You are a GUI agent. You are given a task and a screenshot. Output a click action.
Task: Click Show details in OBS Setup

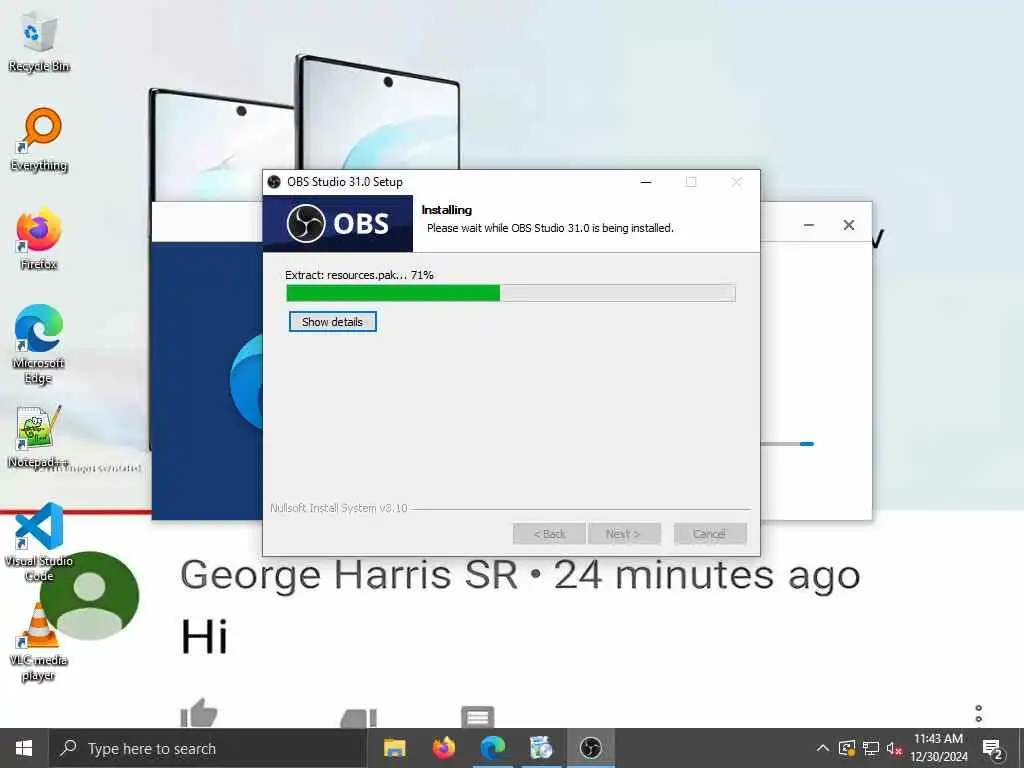tap(332, 322)
